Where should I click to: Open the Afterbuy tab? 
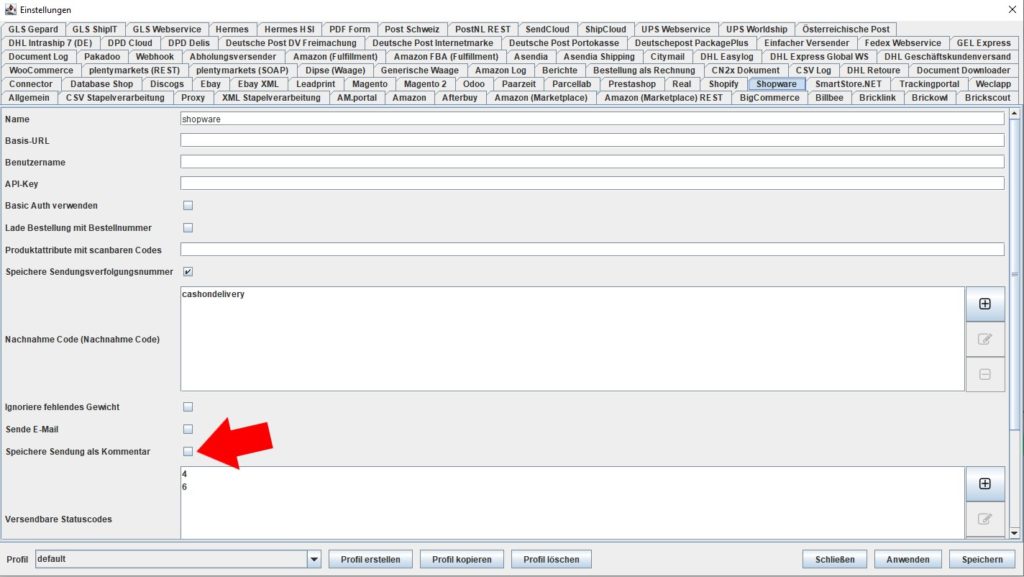(460, 98)
